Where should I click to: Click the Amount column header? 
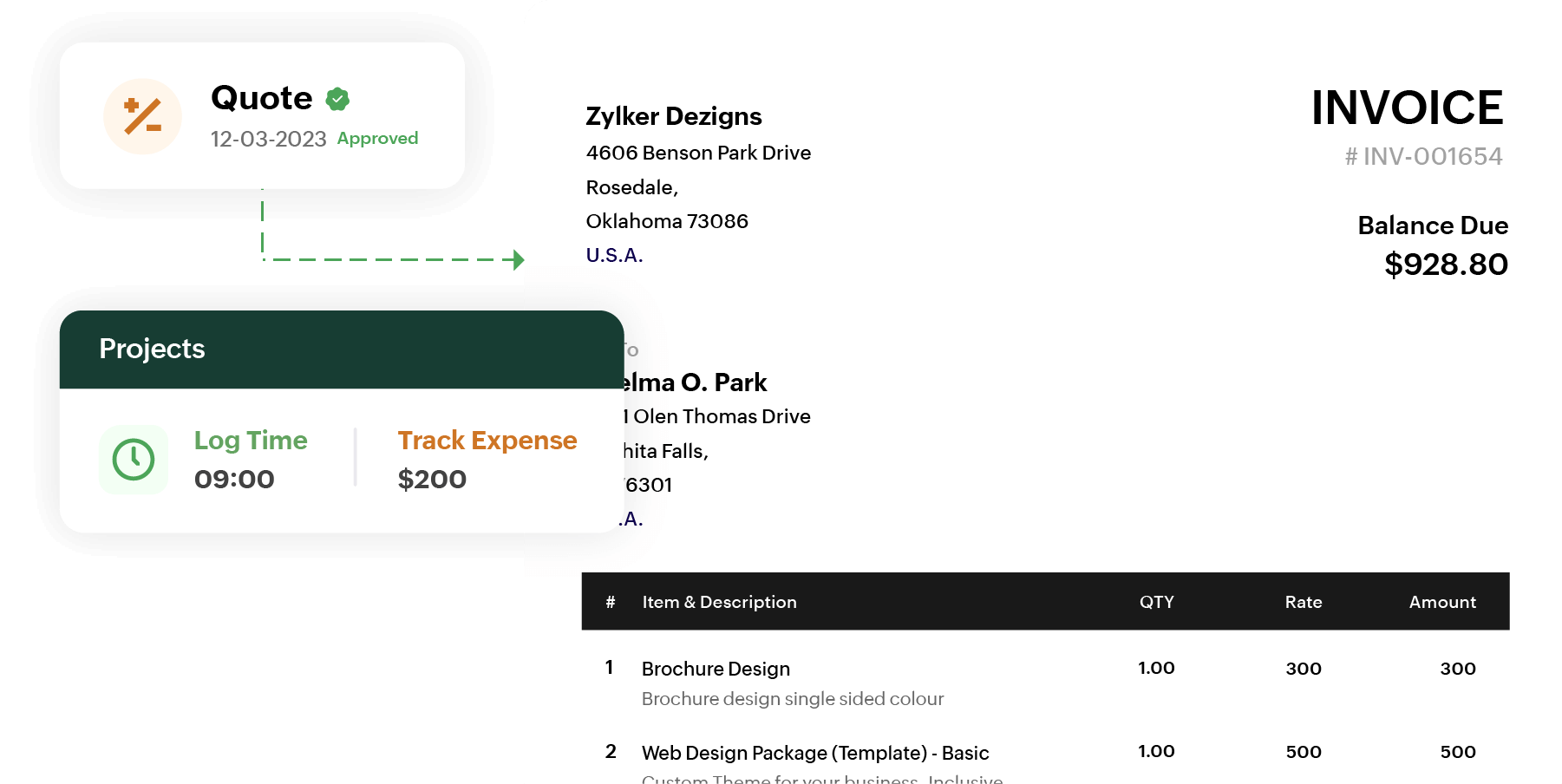click(x=1442, y=602)
